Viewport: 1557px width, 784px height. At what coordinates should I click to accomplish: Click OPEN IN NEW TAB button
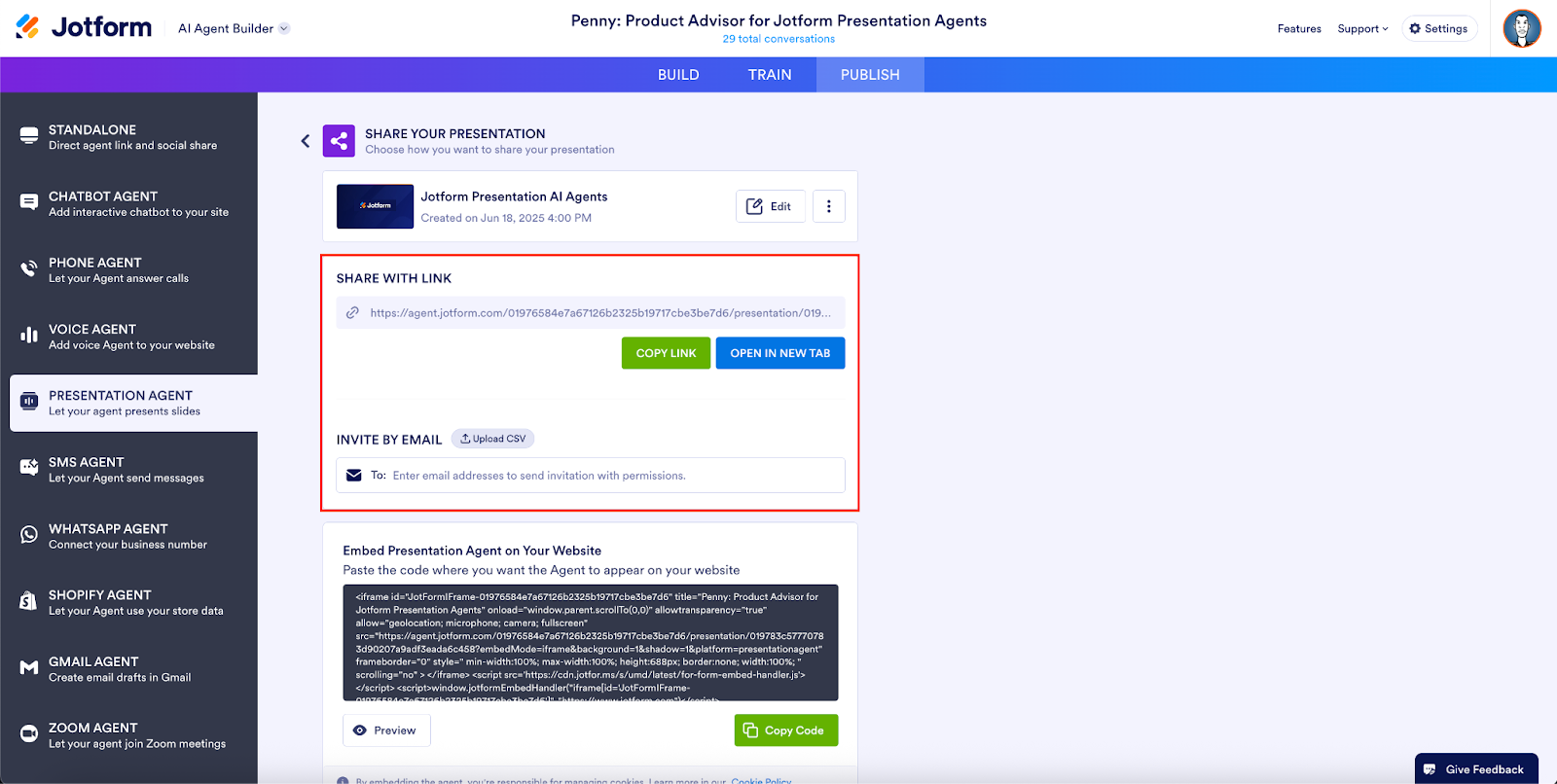pyautogui.click(x=779, y=353)
